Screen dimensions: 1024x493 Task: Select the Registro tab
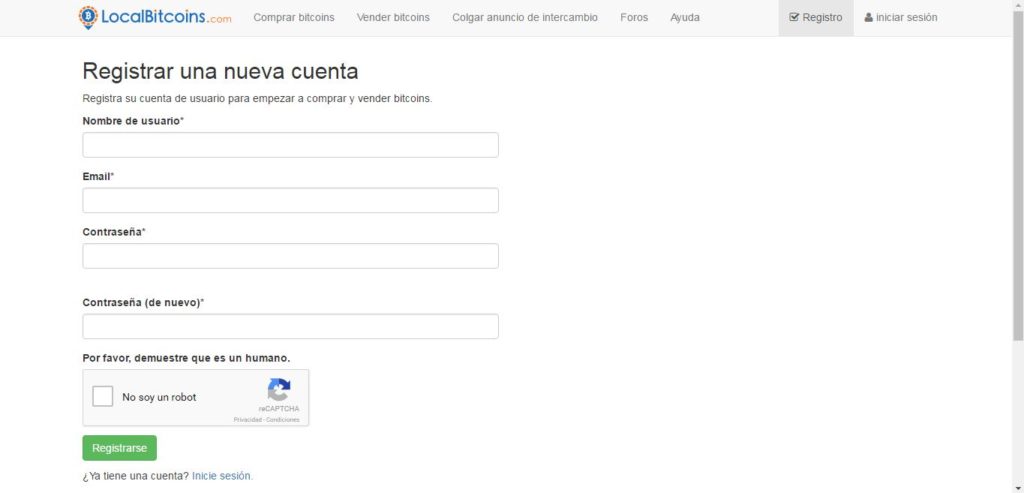[816, 18]
